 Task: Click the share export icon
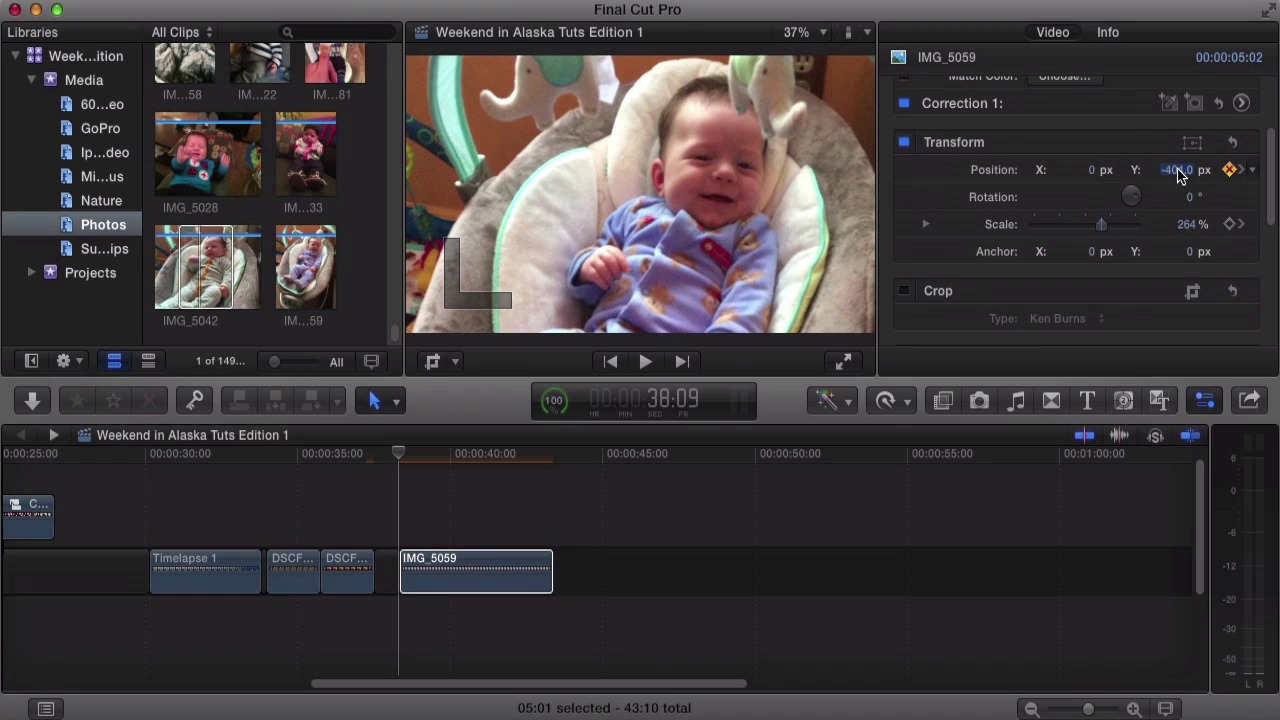1249,401
